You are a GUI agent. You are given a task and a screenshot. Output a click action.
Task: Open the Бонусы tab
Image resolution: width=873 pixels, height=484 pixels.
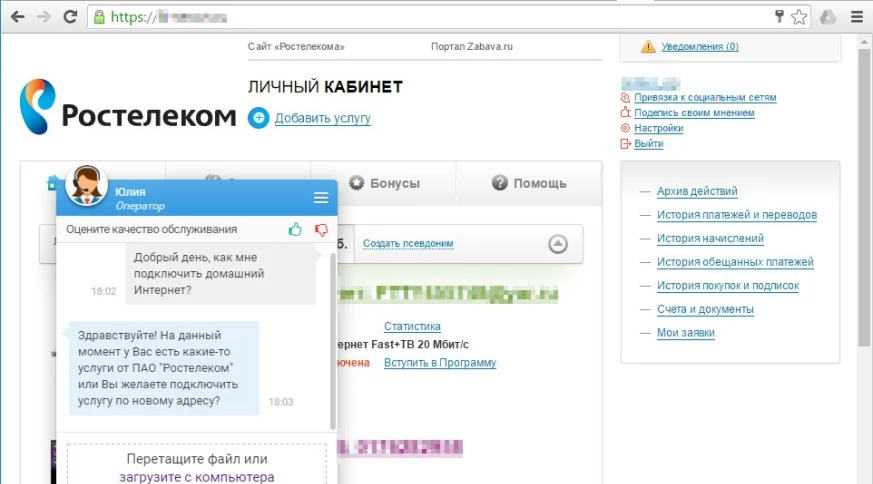point(384,183)
